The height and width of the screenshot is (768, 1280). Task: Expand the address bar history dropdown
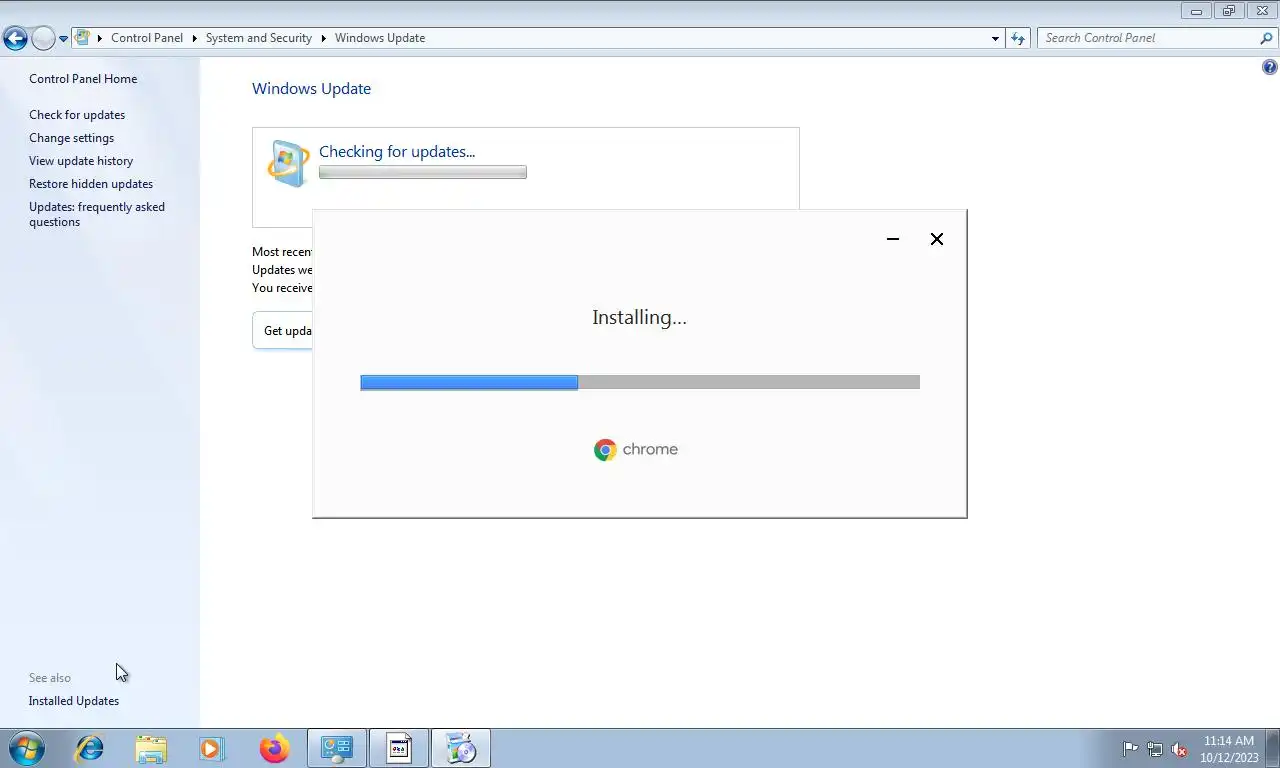click(x=995, y=38)
